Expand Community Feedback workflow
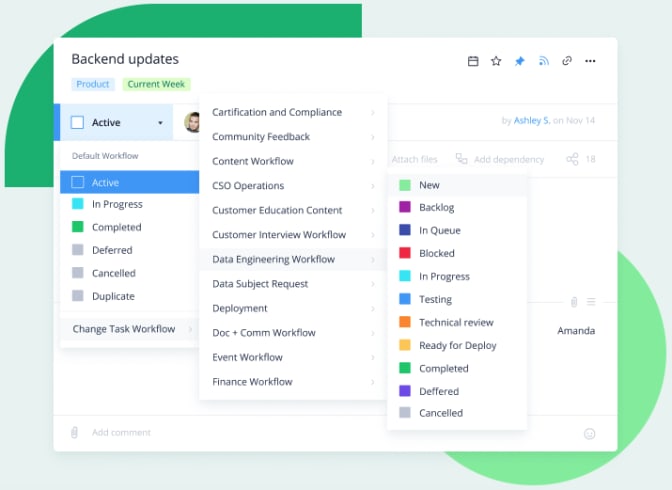This screenshot has height=490, width=672. click(293, 137)
